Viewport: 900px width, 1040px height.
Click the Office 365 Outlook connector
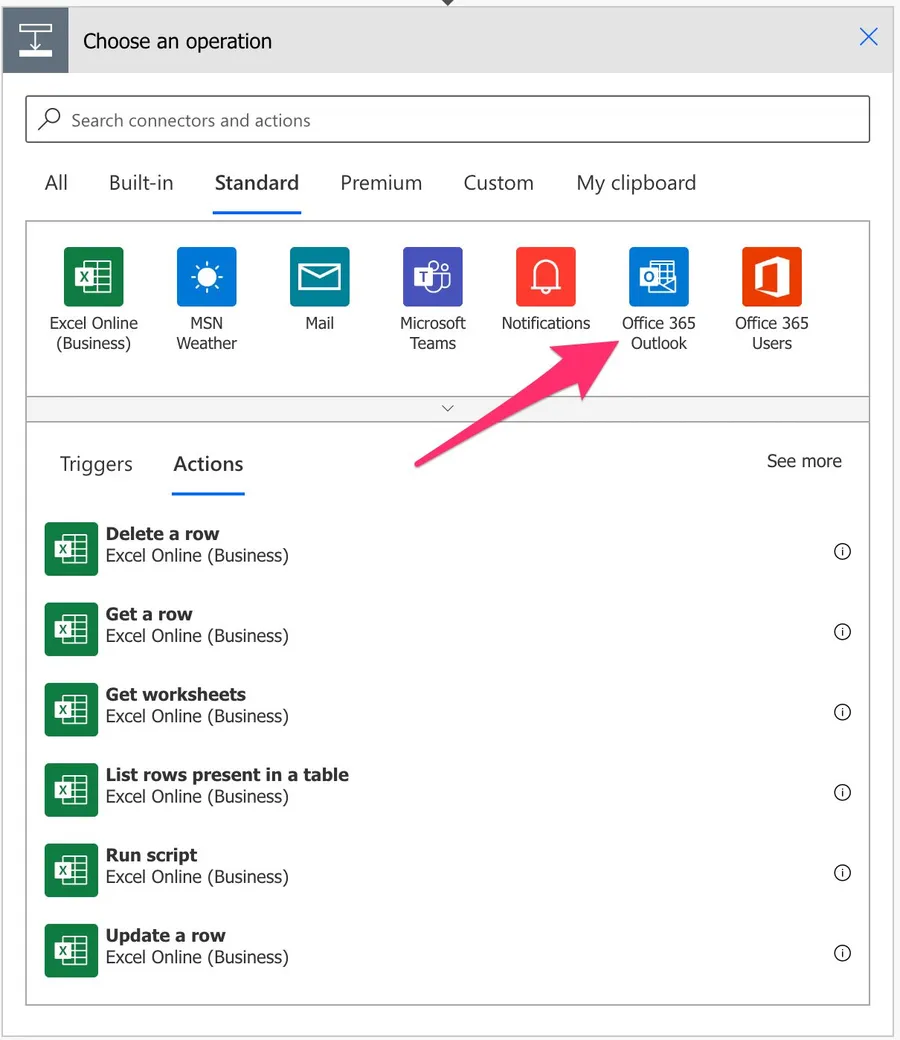(x=658, y=277)
